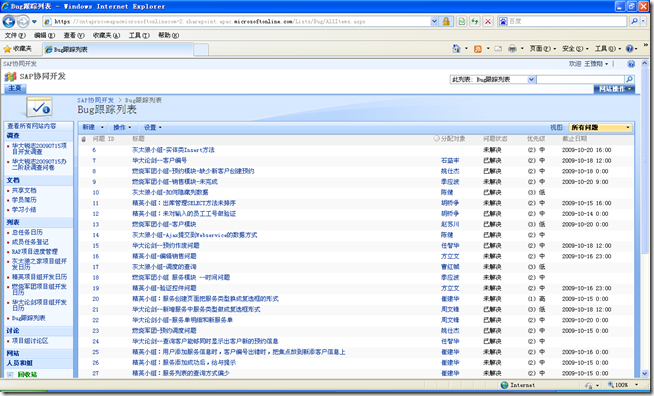
Task: Open issue 19 精英小组-验证控件问题
Action: pos(164,288)
